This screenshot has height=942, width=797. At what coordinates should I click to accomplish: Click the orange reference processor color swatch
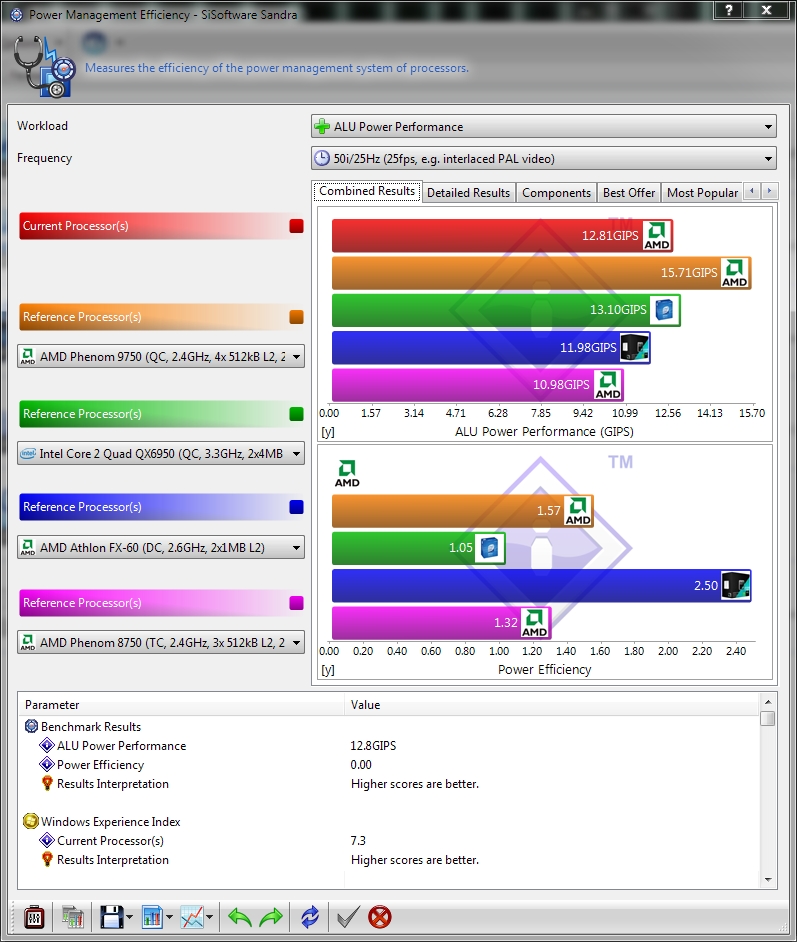point(296,317)
